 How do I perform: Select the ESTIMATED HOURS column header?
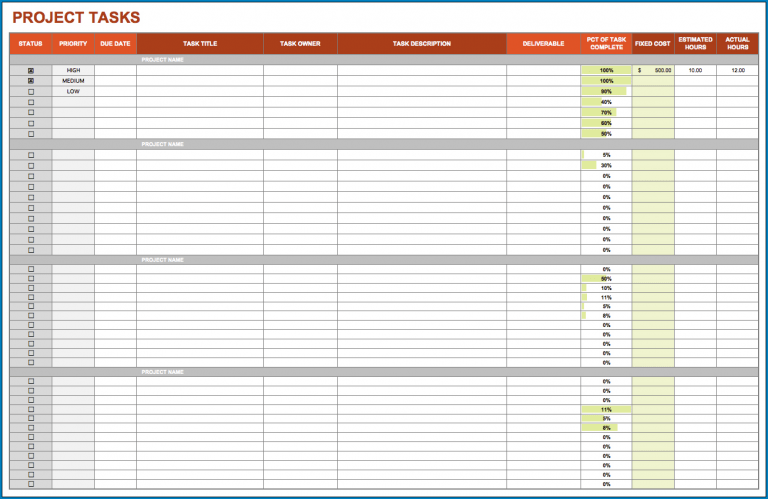coord(695,44)
